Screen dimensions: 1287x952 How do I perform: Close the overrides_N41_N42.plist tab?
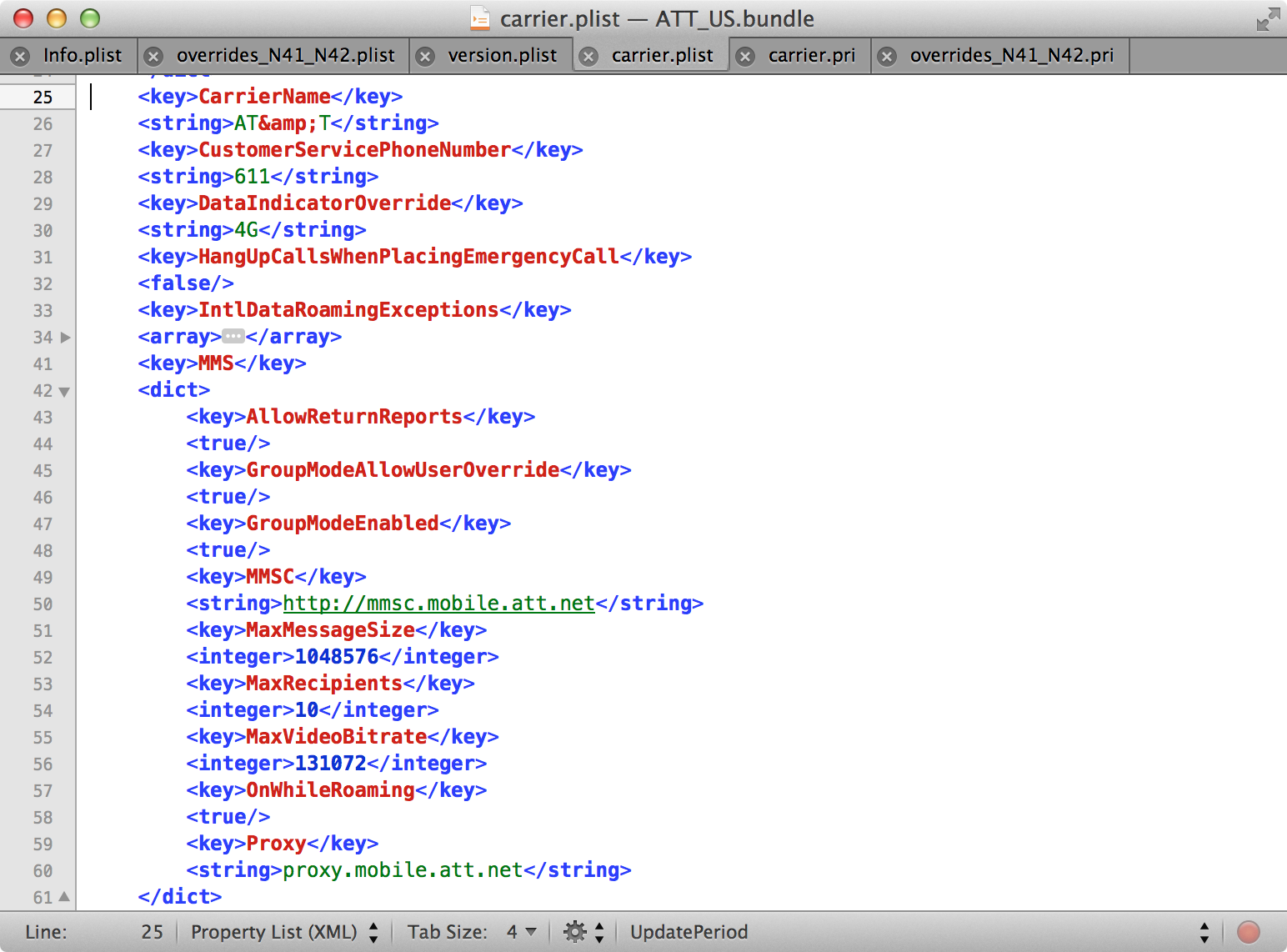[153, 56]
